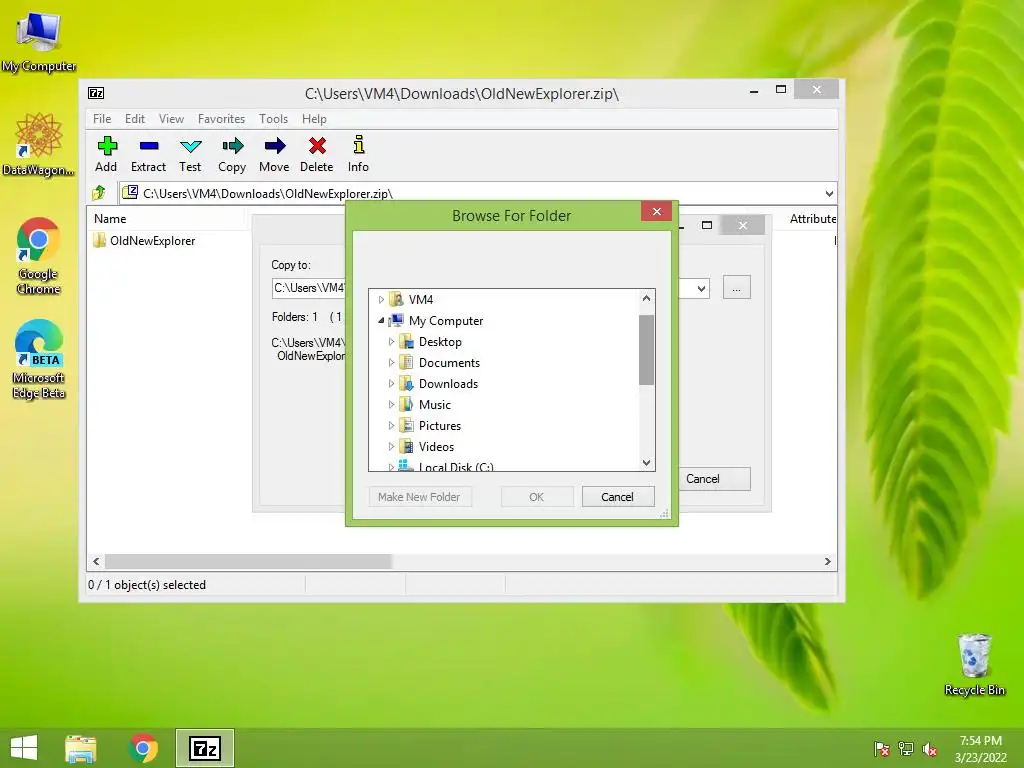Viewport: 1024px width, 768px height.
Task: Select Desktop in folder tree
Action: tap(440, 342)
